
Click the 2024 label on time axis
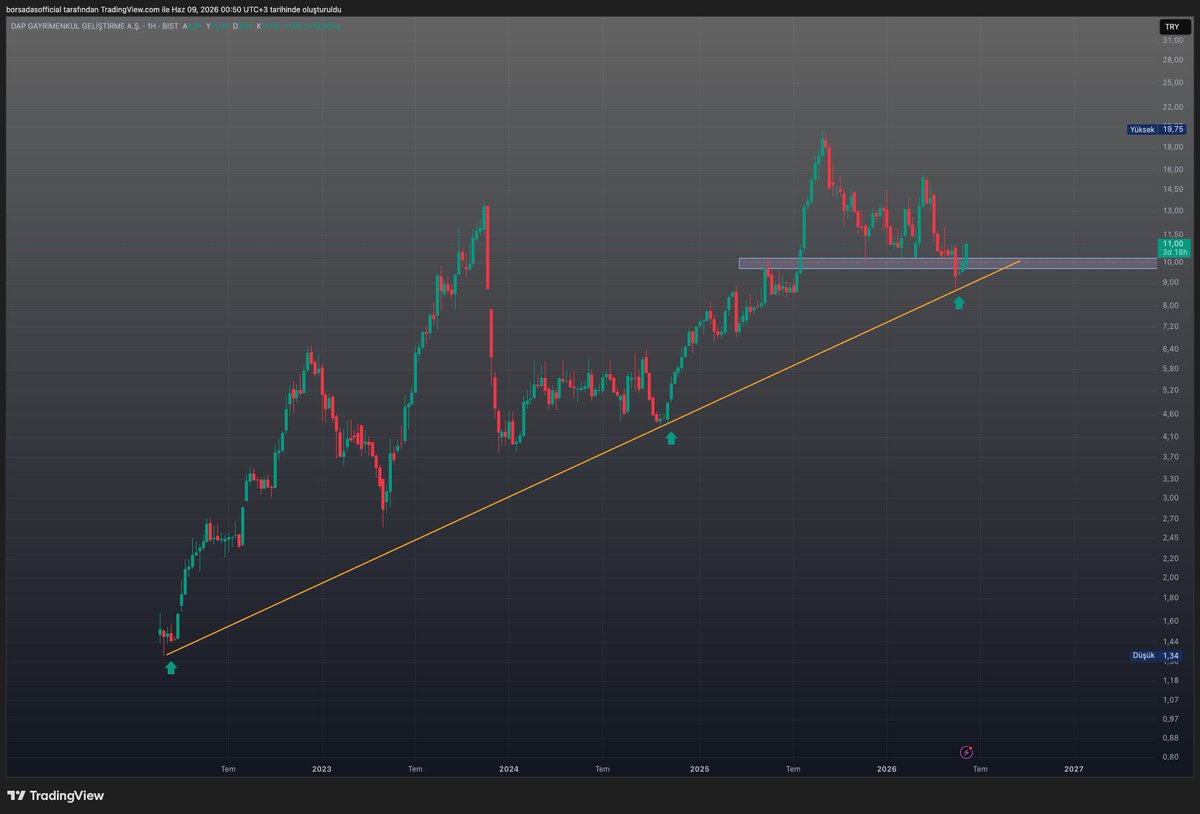point(508,769)
